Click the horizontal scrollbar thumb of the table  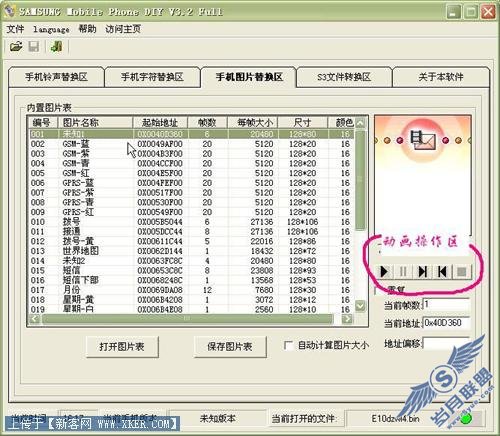click(x=187, y=319)
